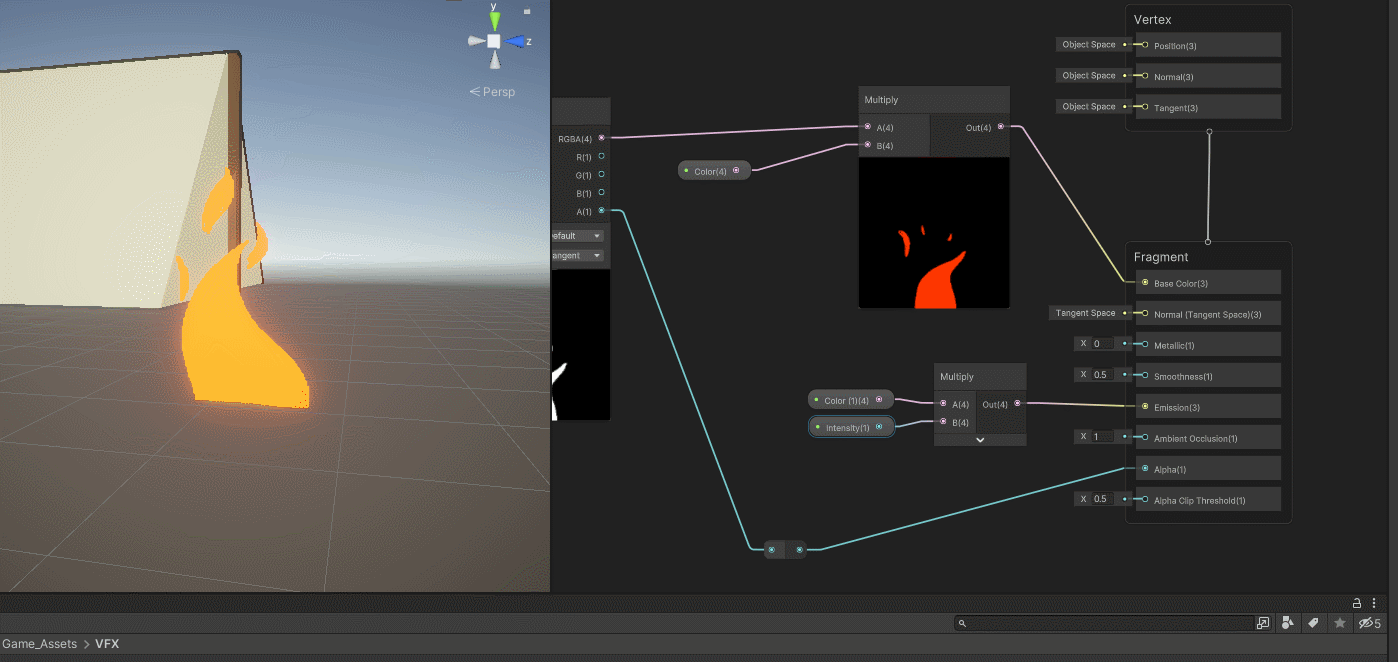This screenshot has height=662, width=1398.
Task: Click the flame preview of top Multiply node
Action: 934,232
